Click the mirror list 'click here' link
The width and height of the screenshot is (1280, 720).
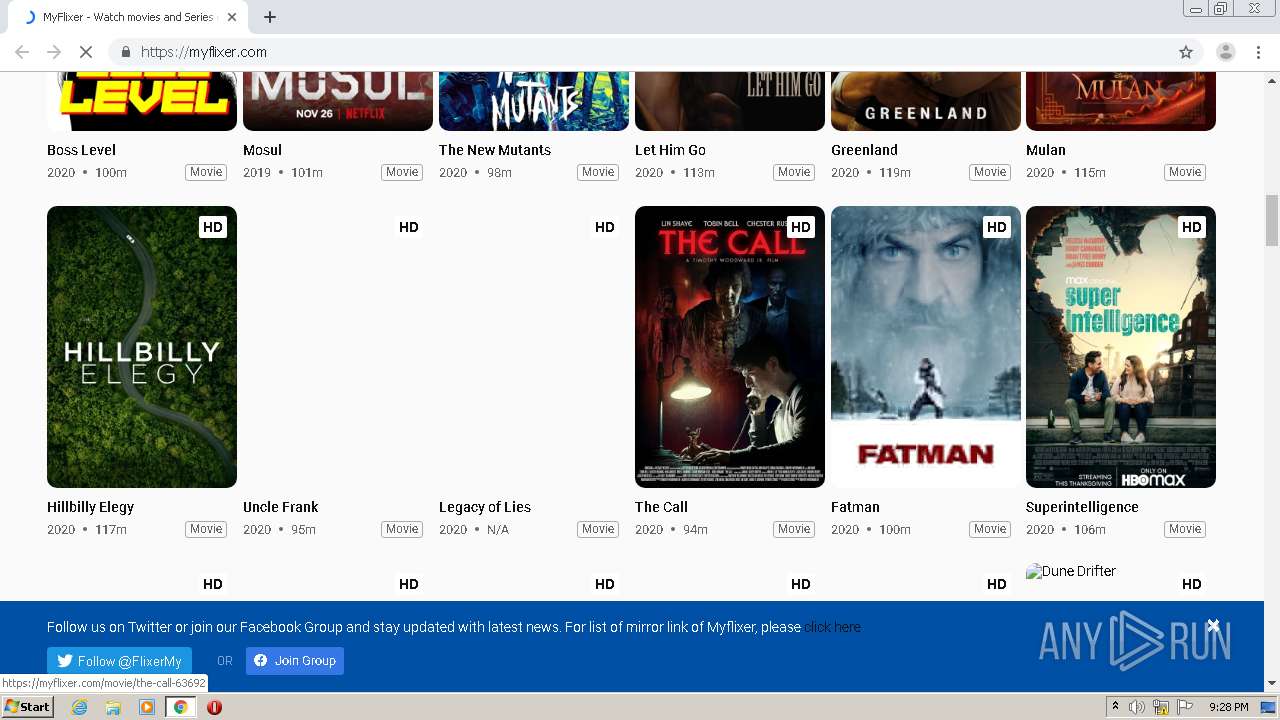point(832,627)
